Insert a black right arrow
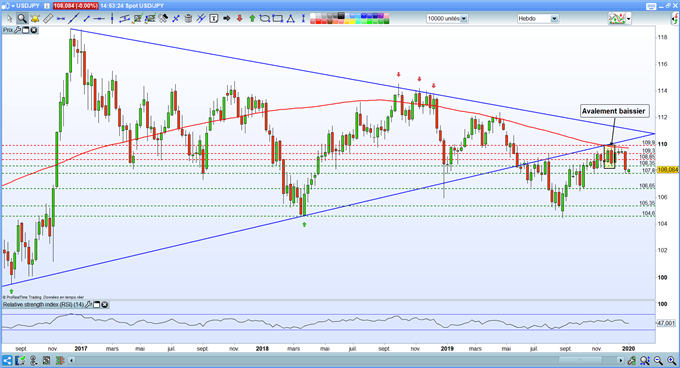Image resolution: width=680 pixels, height=368 pixels. [x=226, y=19]
